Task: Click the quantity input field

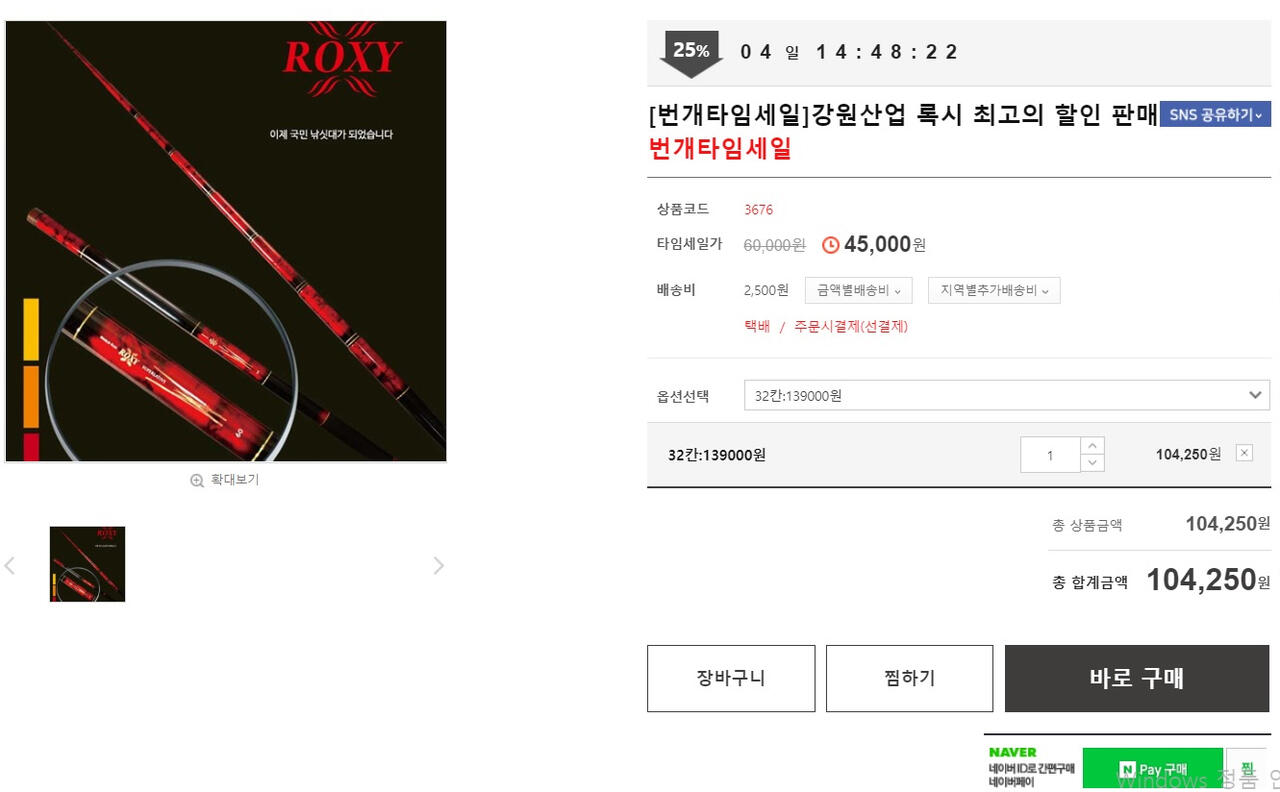Action: coord(1050,455)
